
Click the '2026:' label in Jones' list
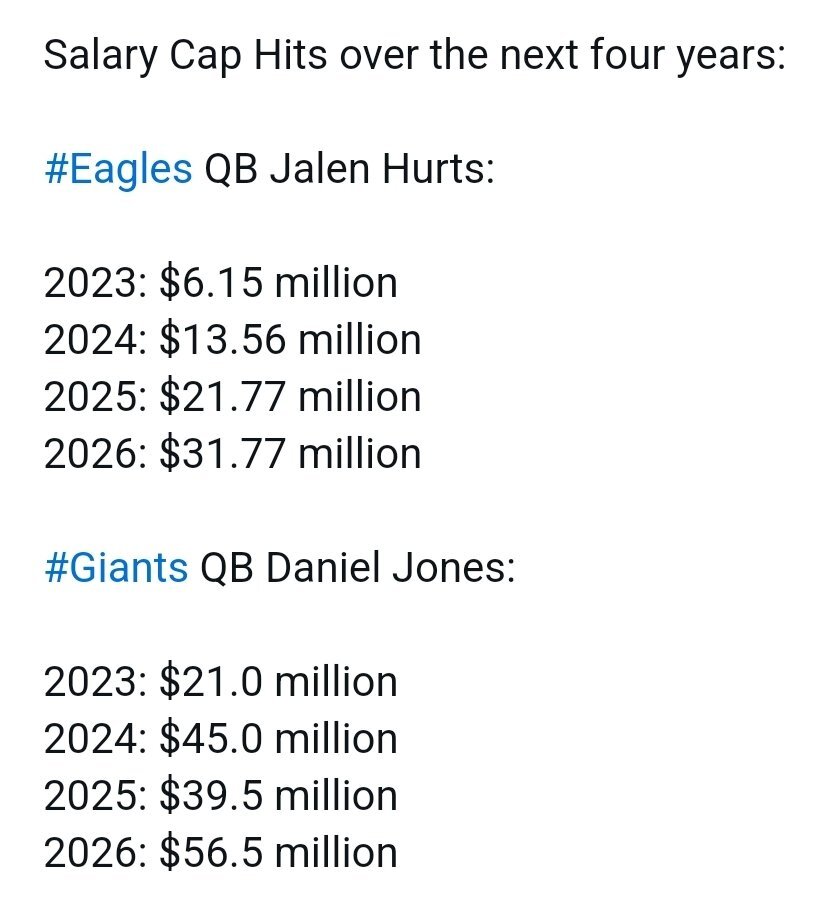[x=96, y=853]
